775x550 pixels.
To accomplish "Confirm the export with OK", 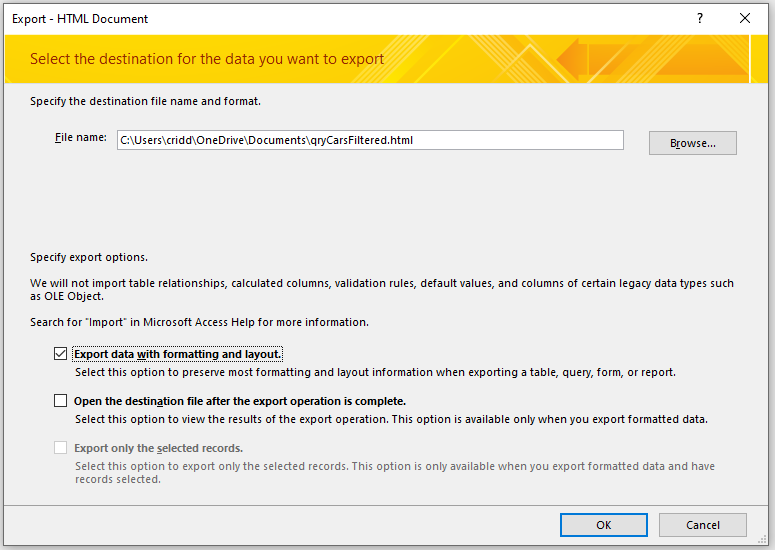I will 603,525.
